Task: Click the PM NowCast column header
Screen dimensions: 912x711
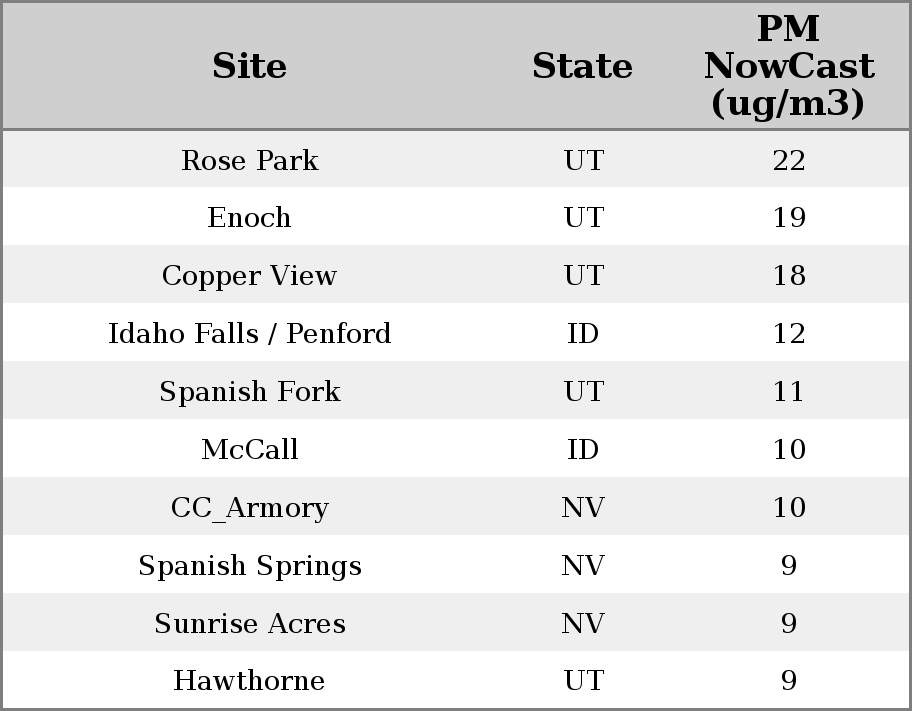Action: [x=789, y=66]
